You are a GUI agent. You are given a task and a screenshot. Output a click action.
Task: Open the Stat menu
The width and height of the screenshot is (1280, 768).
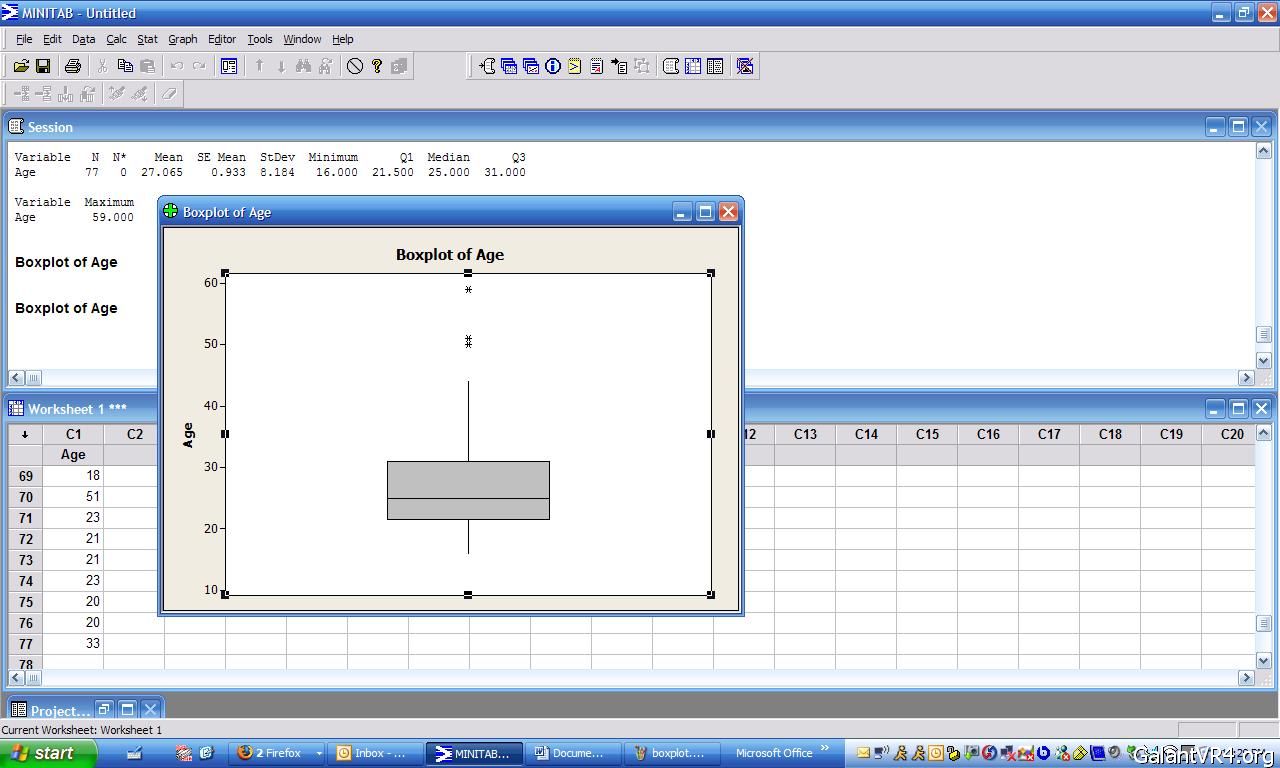(147, 39)
